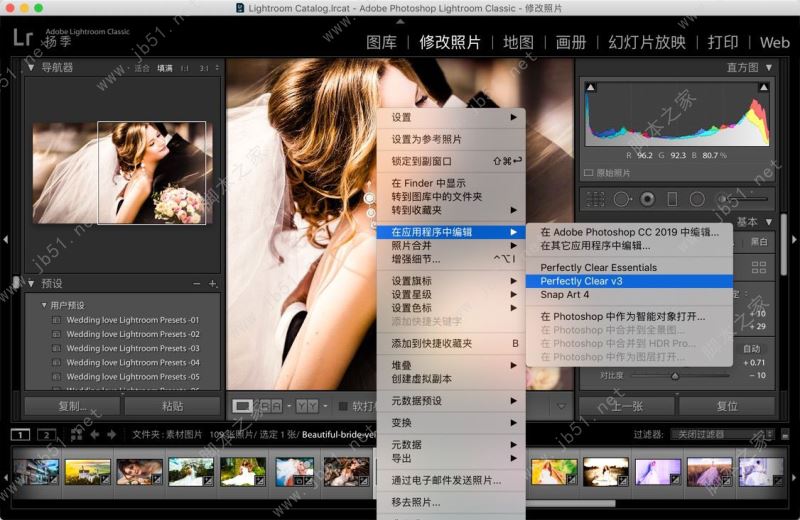Select the Adjustment Brush tool

click(742, 199)
